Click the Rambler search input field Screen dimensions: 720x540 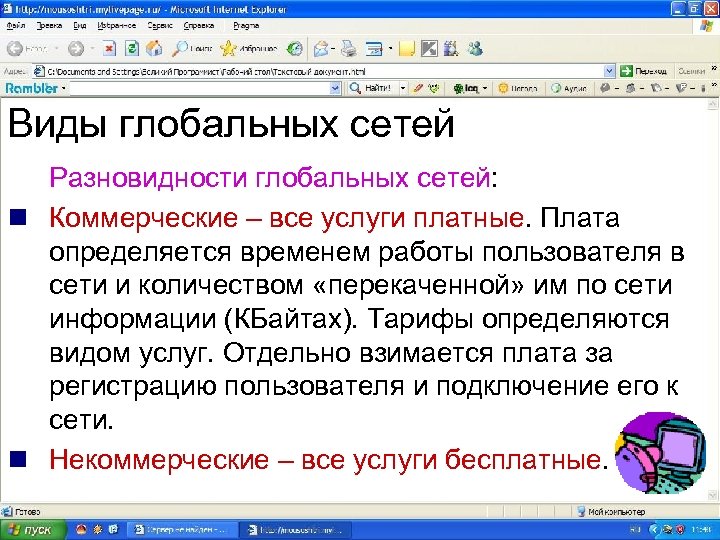204,88
